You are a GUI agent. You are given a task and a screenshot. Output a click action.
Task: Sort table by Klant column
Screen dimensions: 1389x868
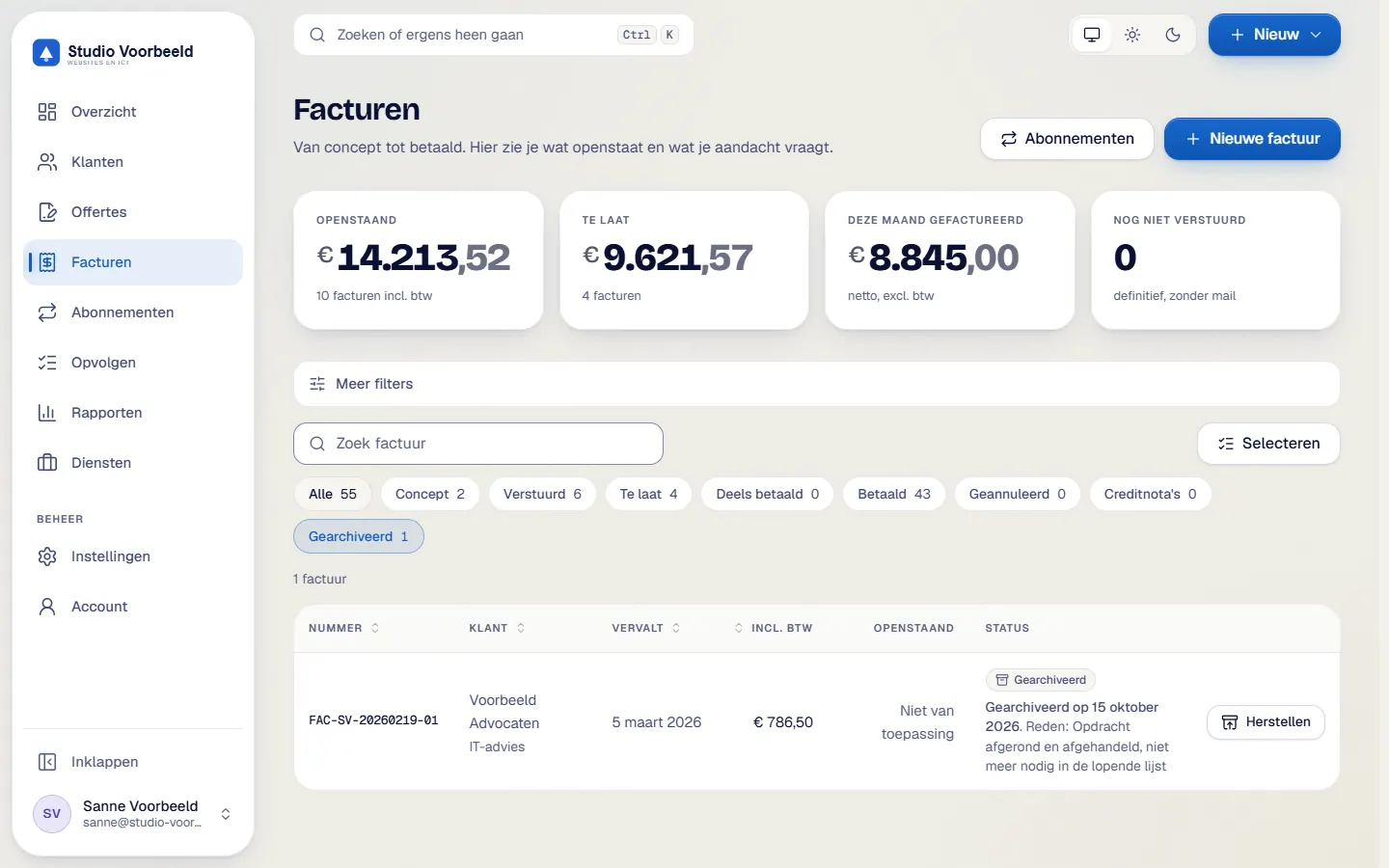coord(497,628)
